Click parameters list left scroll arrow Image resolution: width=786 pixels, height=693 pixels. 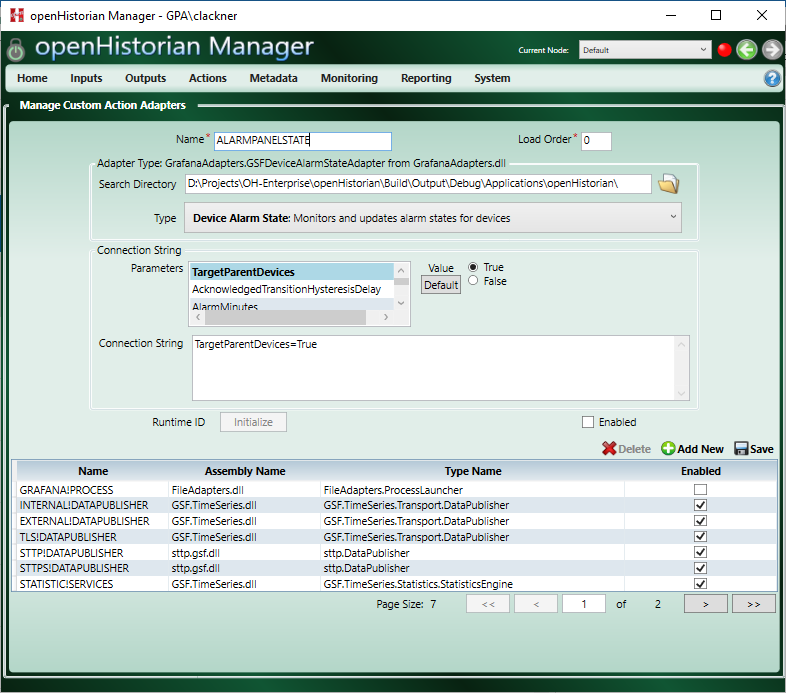tap(199, 317)
